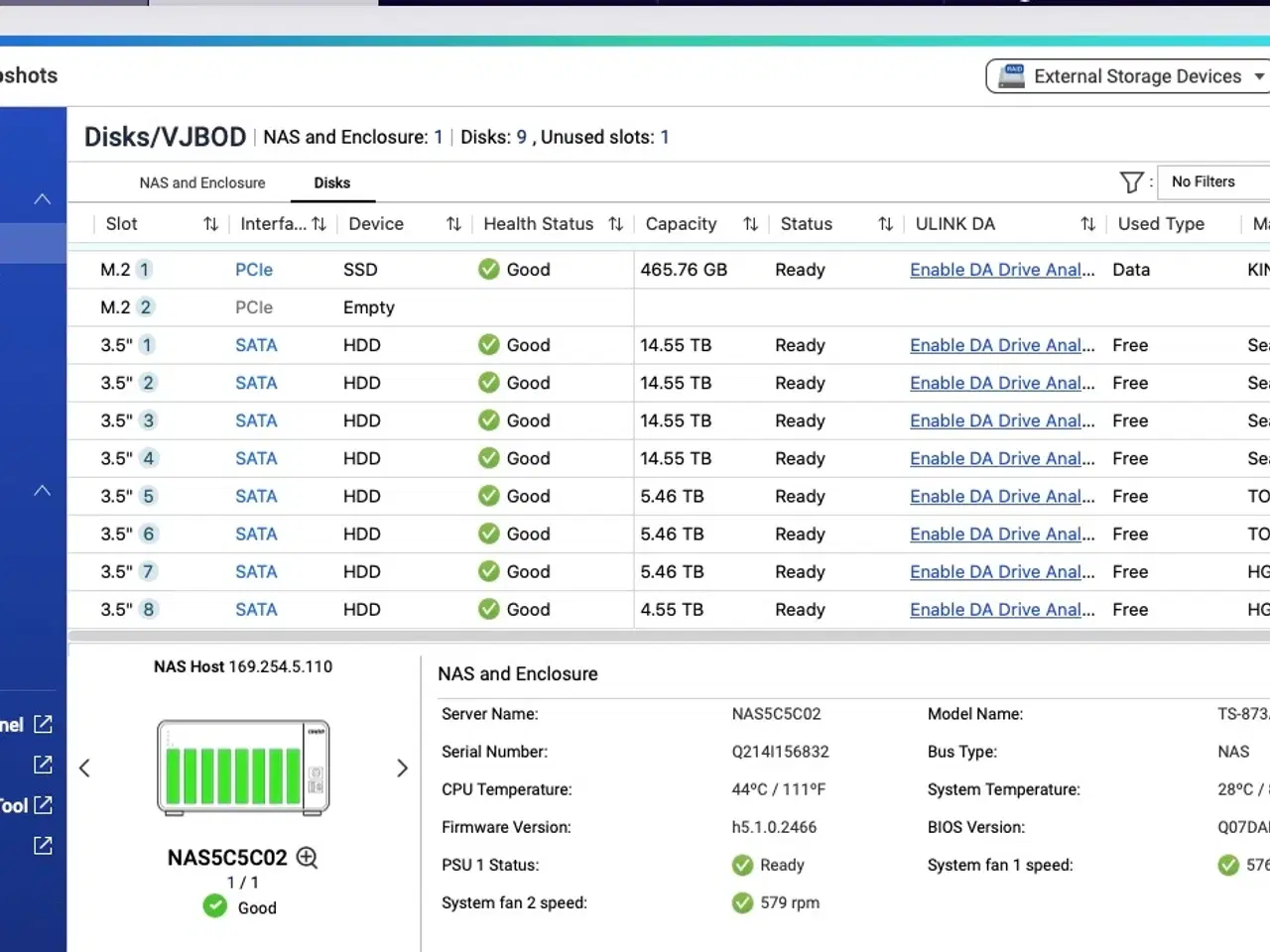The width and height of the screenshot is (1270, 952).
Task: Open the No Filters dropdown
Action: (1214, 182)
